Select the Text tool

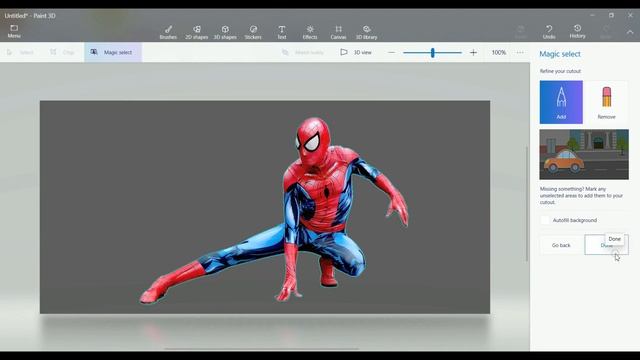282,32
